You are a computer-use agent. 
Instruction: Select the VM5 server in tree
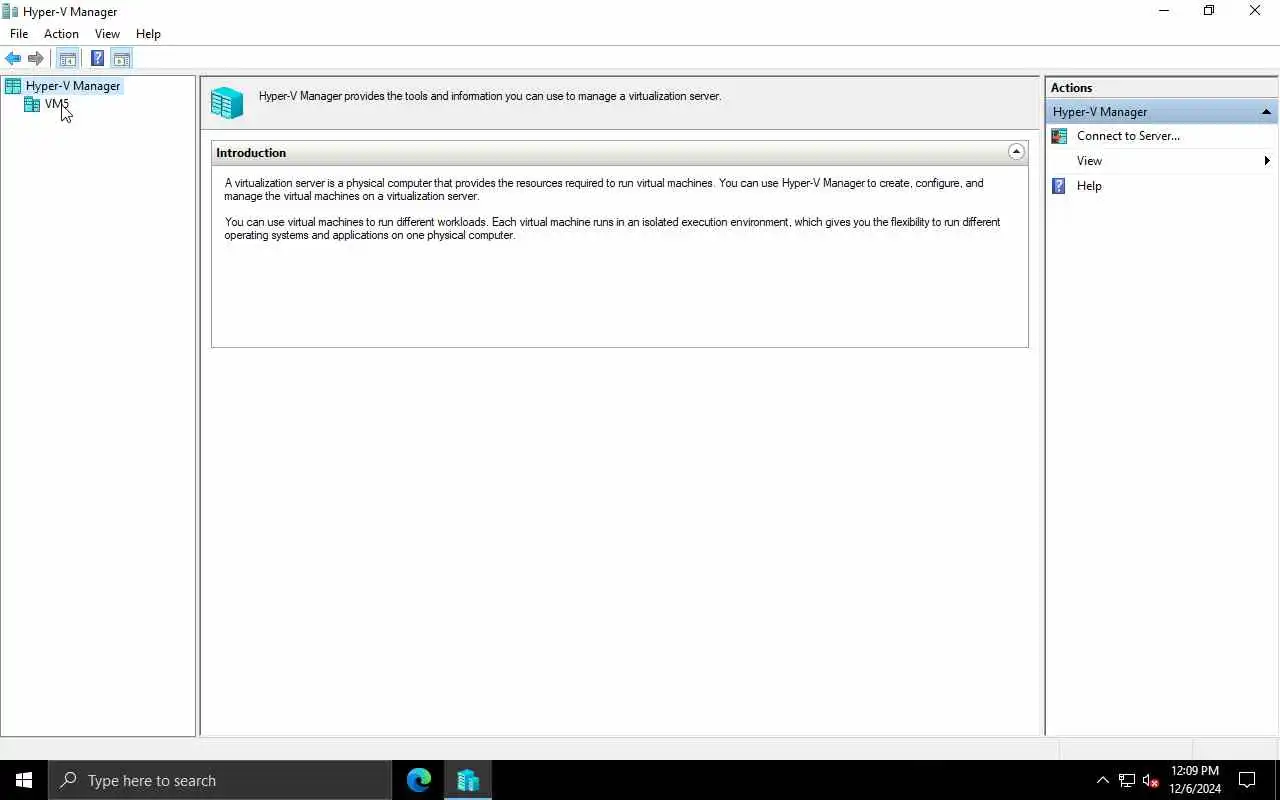tap(57, 104)
